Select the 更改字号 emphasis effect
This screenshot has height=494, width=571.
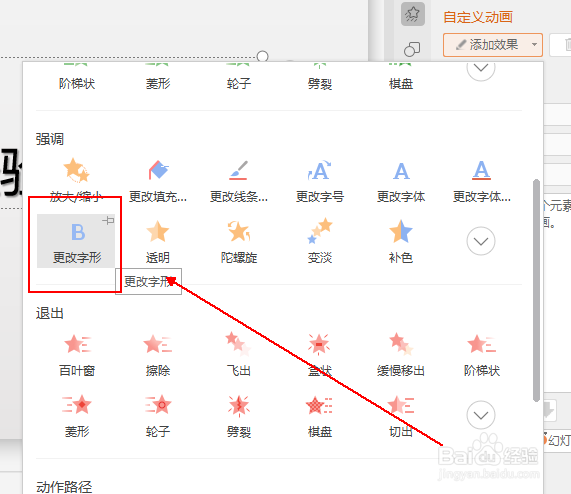(320, 181)
